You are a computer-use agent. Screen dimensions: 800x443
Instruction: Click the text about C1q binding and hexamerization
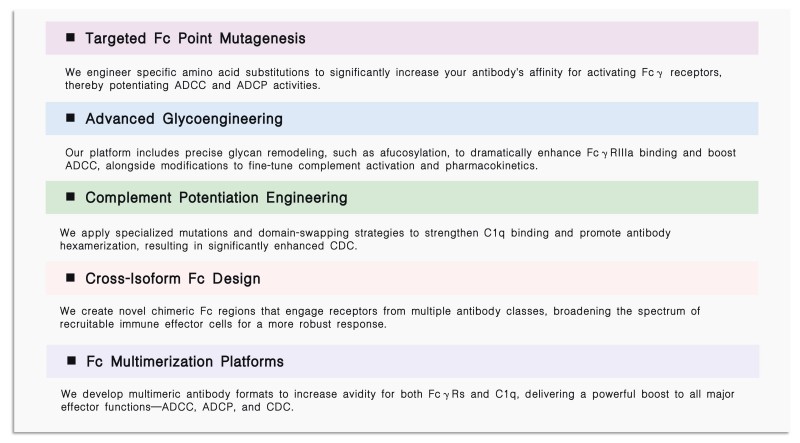pos(365,239)
